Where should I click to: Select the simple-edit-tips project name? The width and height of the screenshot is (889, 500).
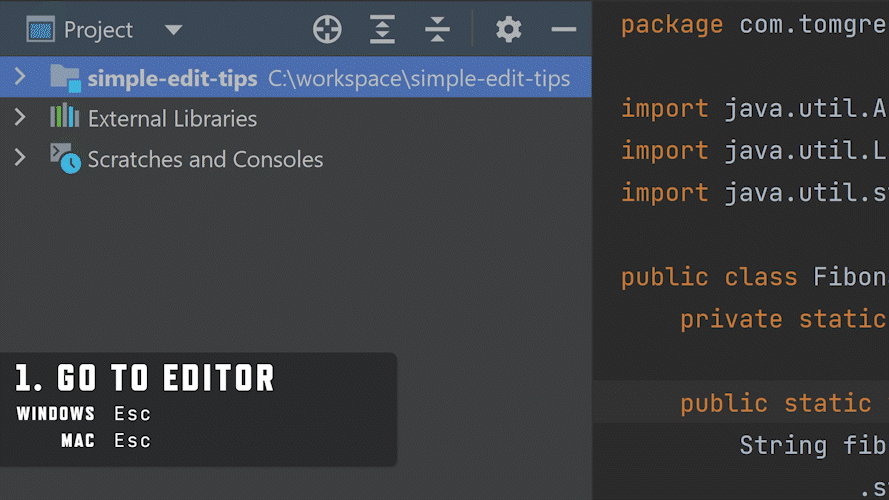point(172,78)
